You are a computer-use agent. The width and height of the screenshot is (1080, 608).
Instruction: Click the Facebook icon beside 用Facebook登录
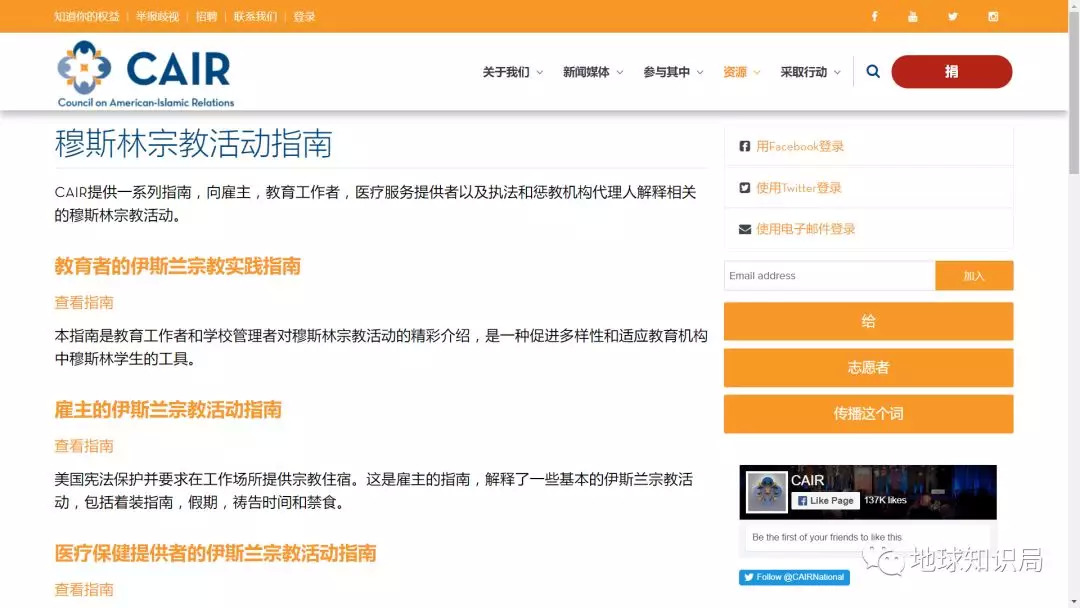point(745,146)
